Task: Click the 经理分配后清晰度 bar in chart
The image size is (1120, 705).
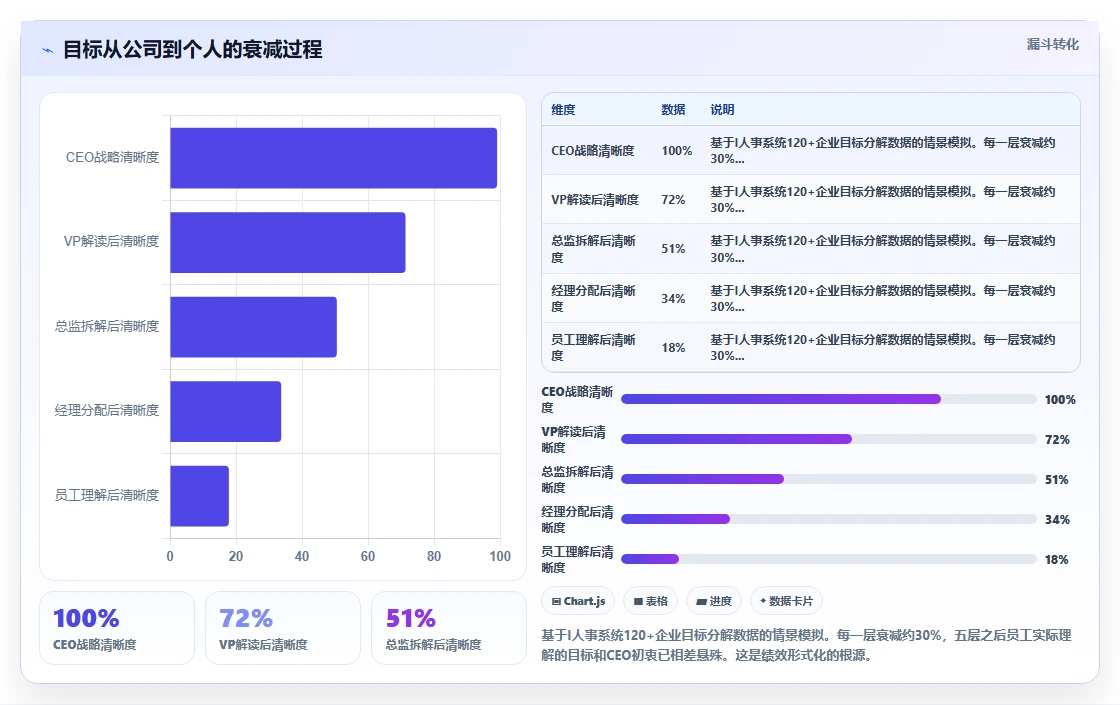Action: coord(226,411)
